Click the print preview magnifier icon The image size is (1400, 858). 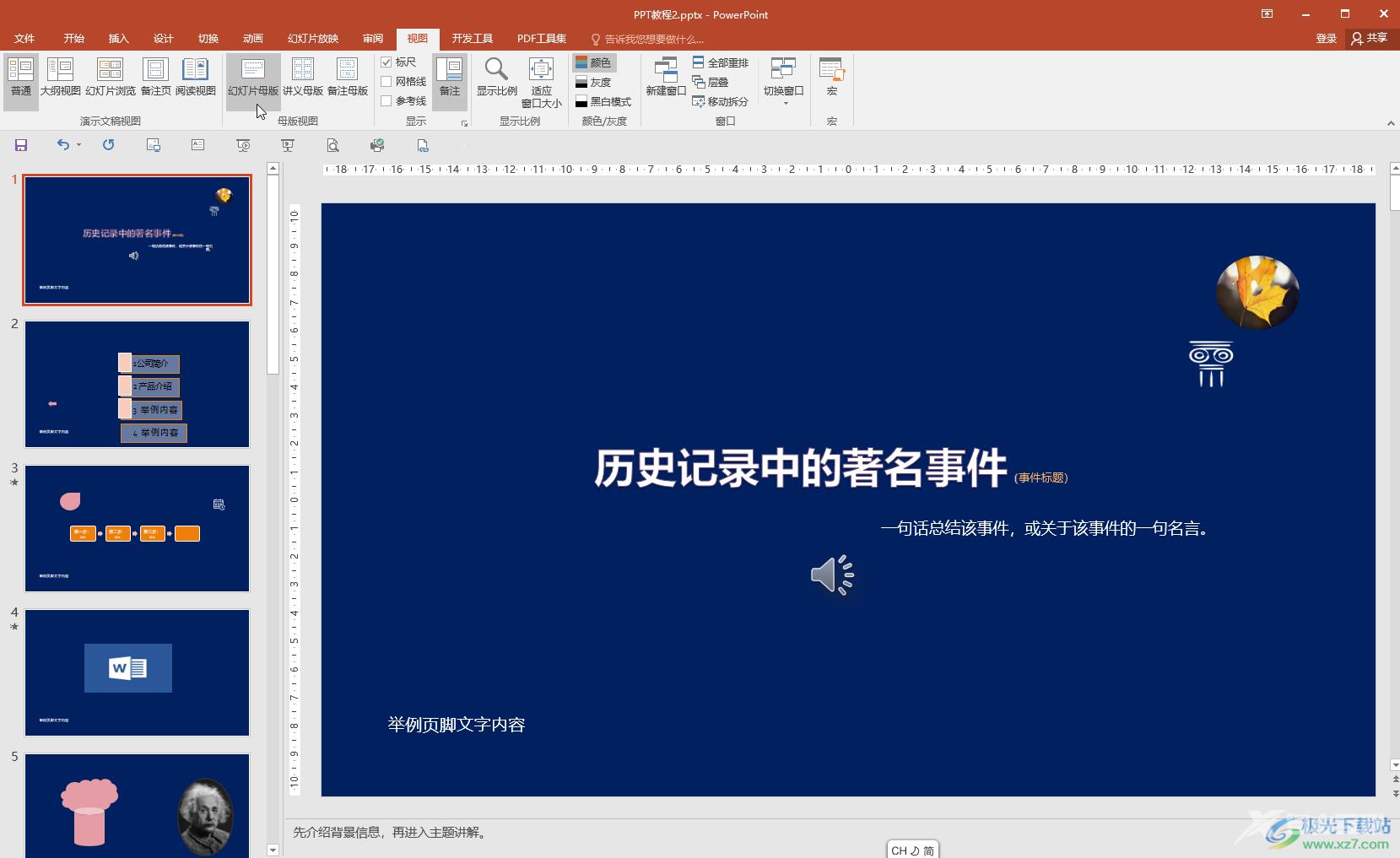click(x=332, y=145)
